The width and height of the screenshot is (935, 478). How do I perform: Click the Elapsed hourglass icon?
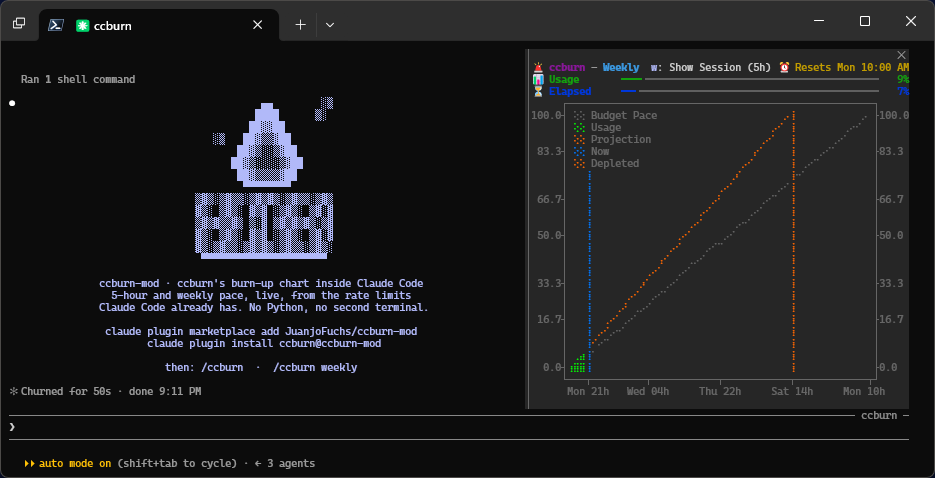click(x=538, y=91)
